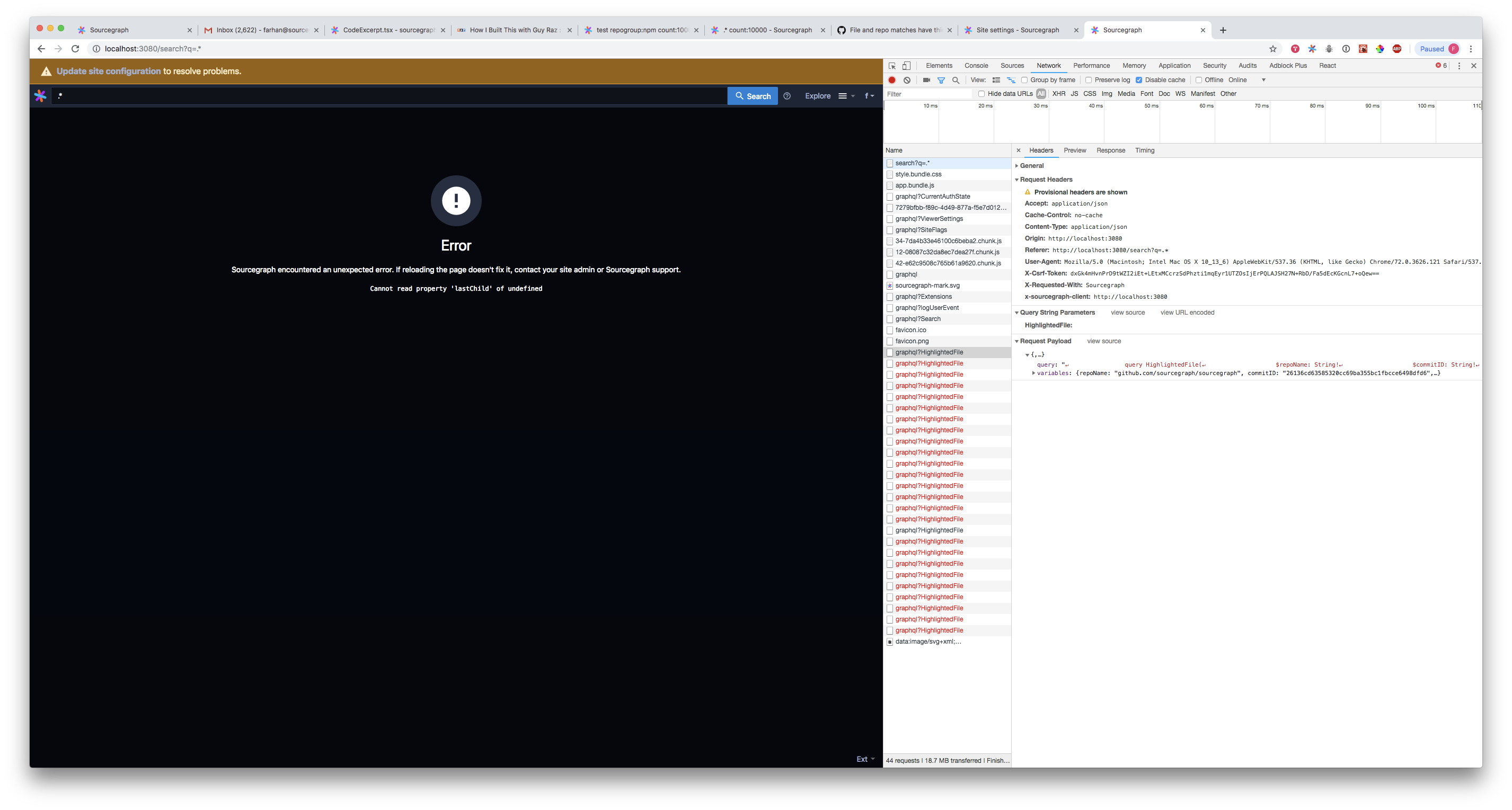Show the Response tab of request
The height and width of the screenshot is (810, 1512).
[1110, 150]
